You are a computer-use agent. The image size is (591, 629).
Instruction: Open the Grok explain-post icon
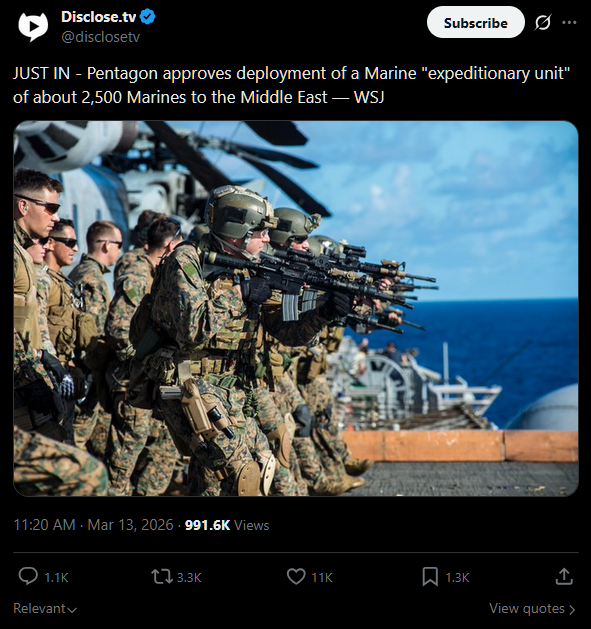point(542,22)
